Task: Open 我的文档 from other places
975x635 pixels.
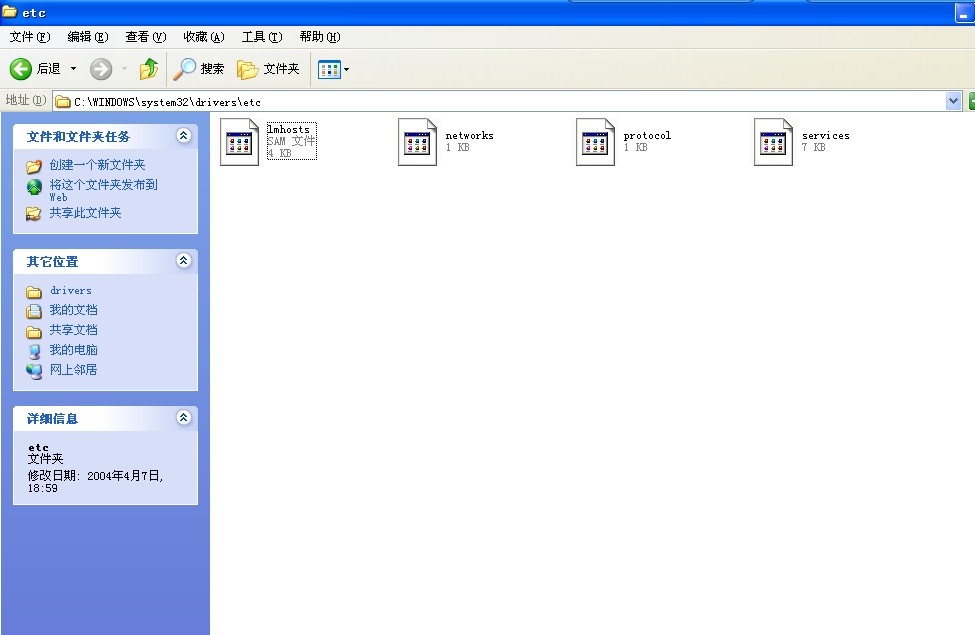Action: tap(73, 310)
